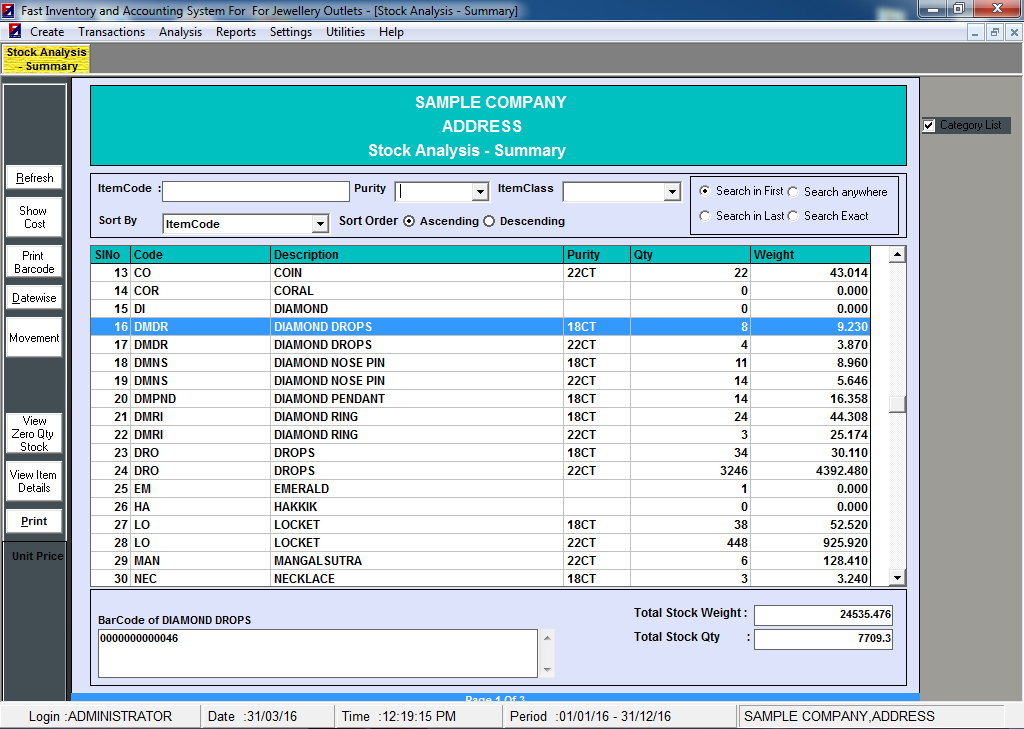Toggle the Category List checkbox
Image resolution: width=1024 pixels, height=729 pixels.
[x=929, y=125]
